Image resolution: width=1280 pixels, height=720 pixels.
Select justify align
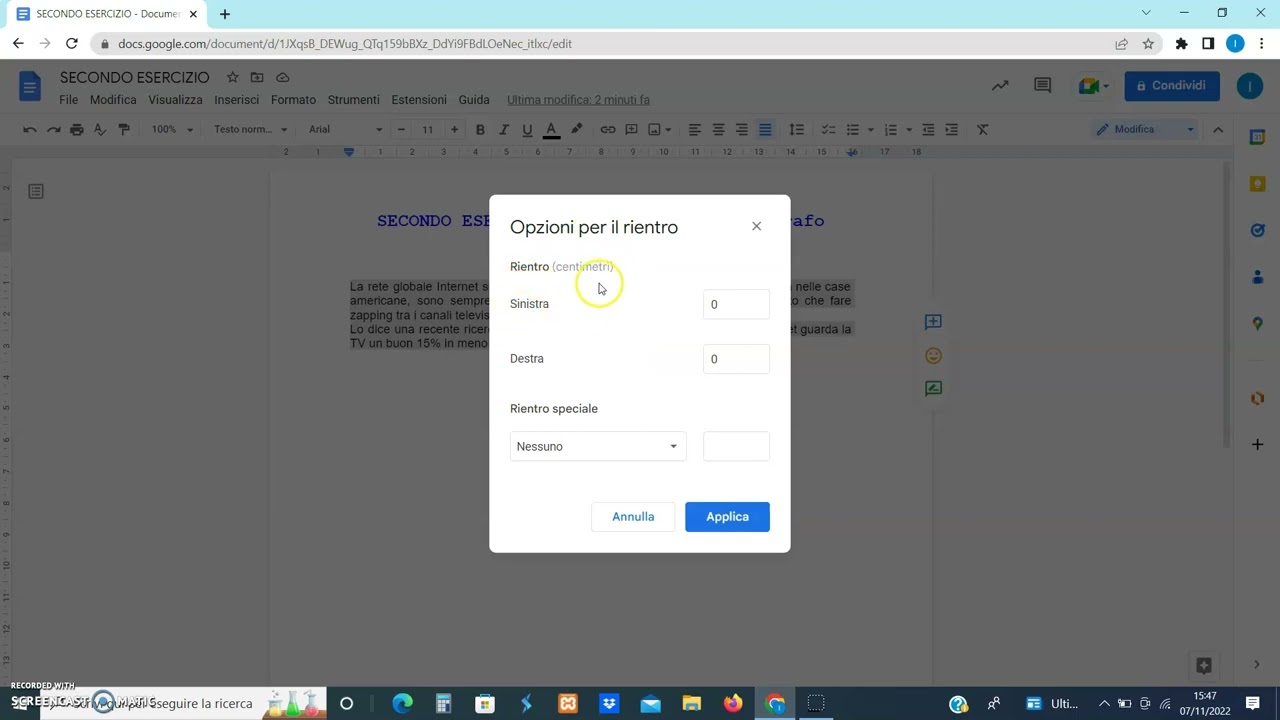pyautogui.click(x=765, y=129)
